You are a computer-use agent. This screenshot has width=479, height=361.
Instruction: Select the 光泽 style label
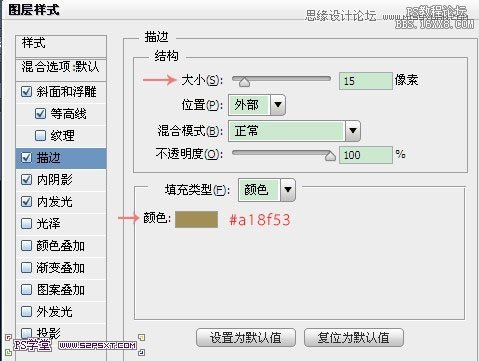[x=48, y=224]
